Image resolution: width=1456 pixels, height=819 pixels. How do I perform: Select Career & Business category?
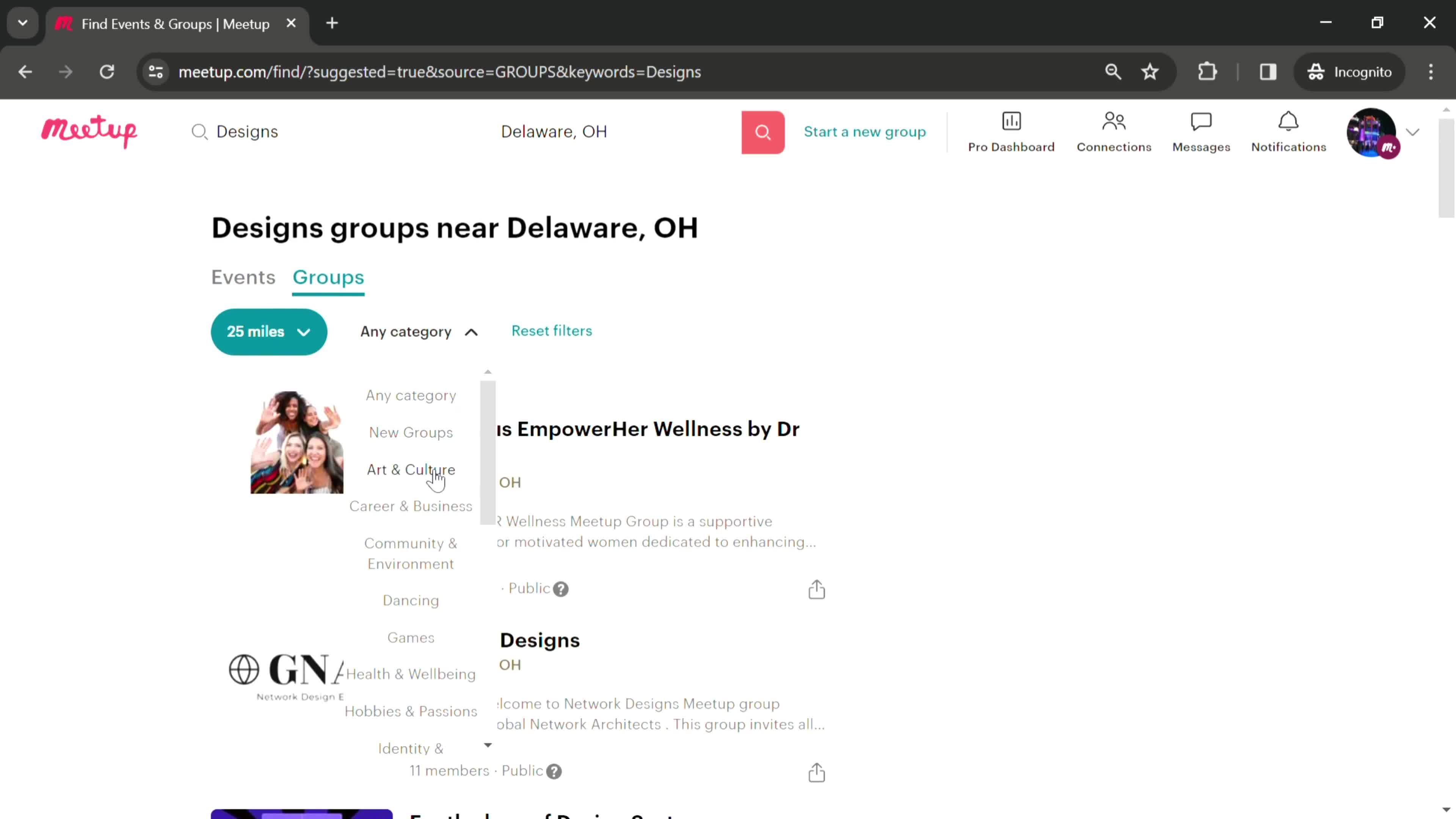pos(411,506)
